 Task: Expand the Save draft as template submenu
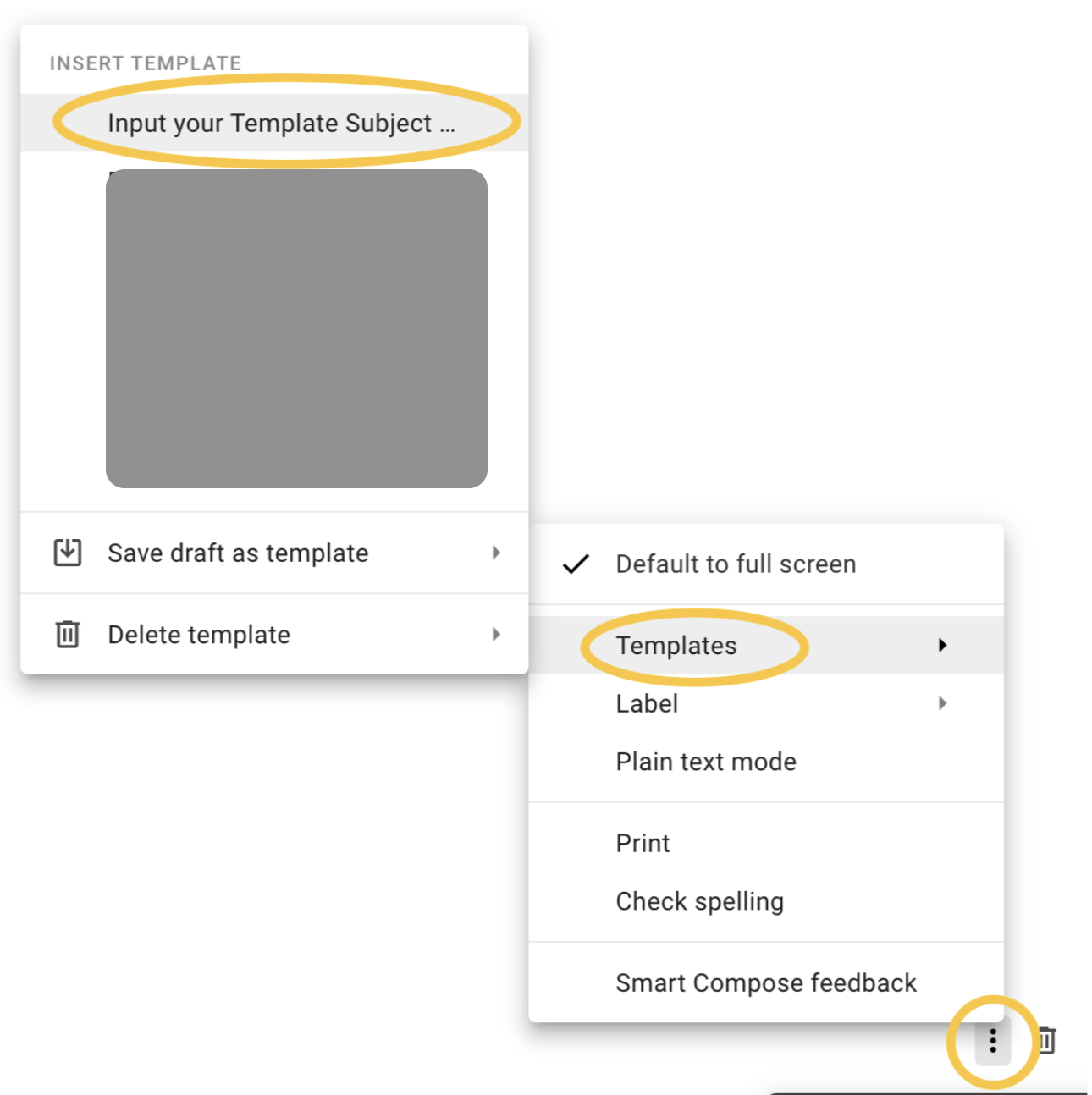[497, 552]
